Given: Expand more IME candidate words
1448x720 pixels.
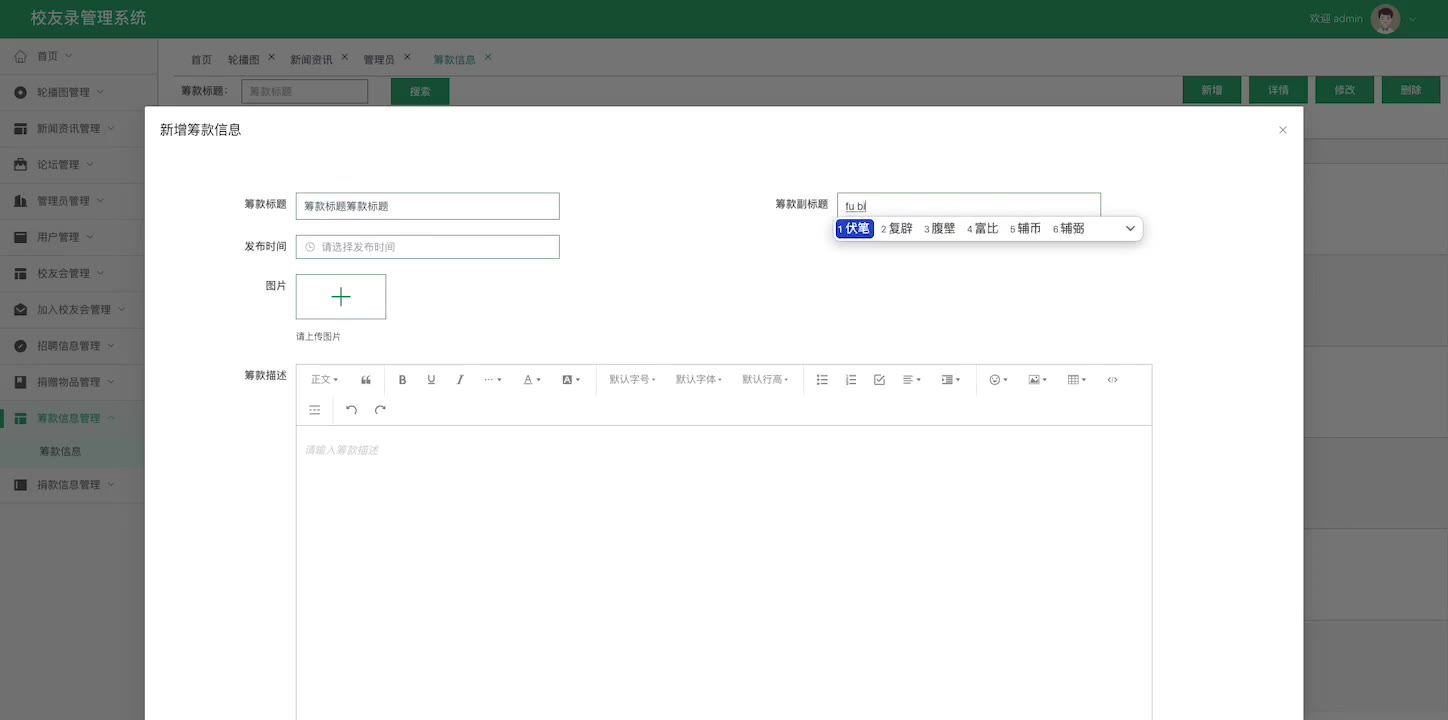Looking at the screenshot, I should click(x=1130, y=229).
